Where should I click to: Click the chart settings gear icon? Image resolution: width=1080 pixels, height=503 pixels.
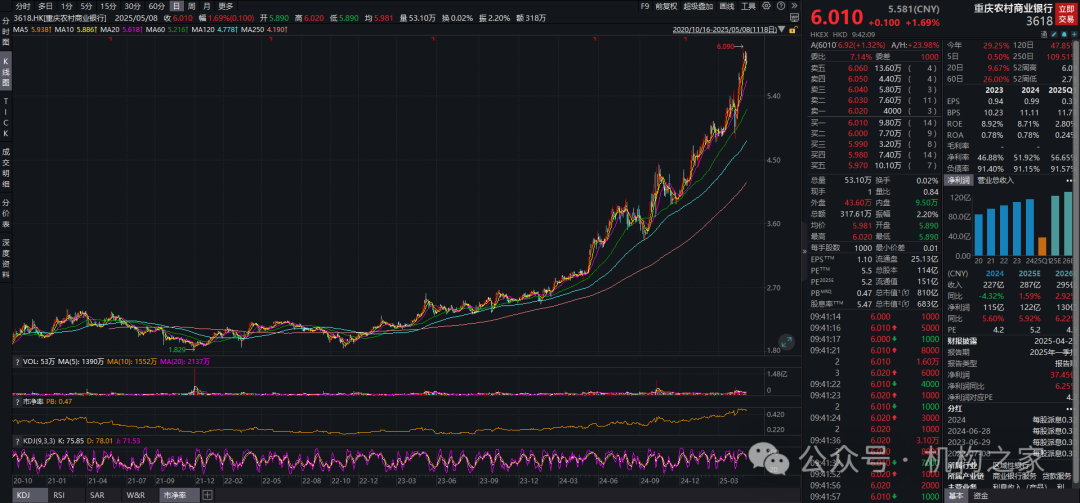point(767,6)
